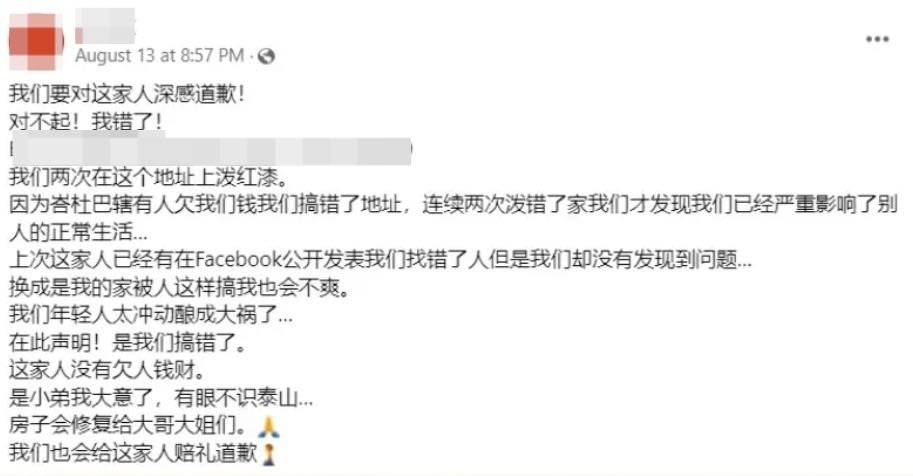Click the folded hands emoji

[x=269, y=427]
